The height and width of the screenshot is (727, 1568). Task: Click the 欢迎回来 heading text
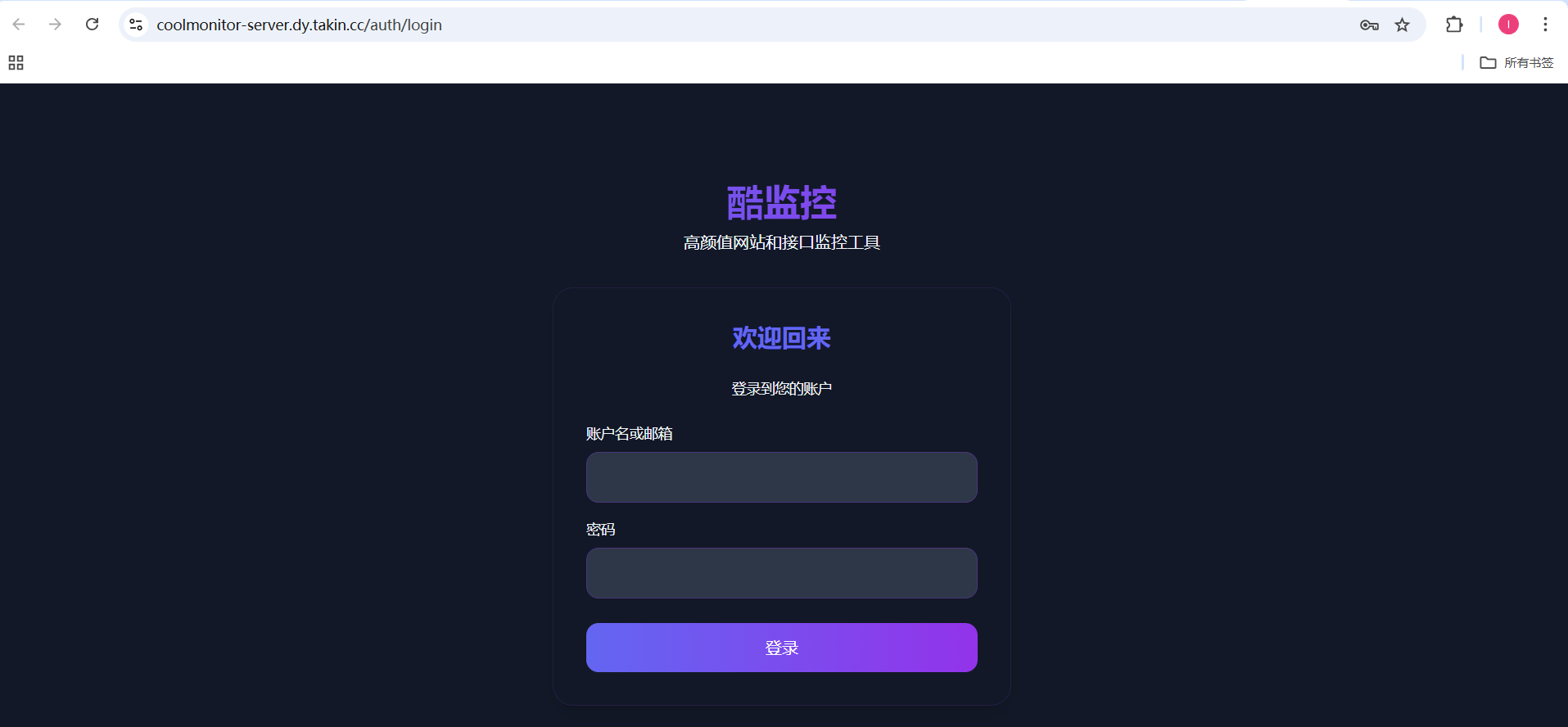[x=782, y=338]
